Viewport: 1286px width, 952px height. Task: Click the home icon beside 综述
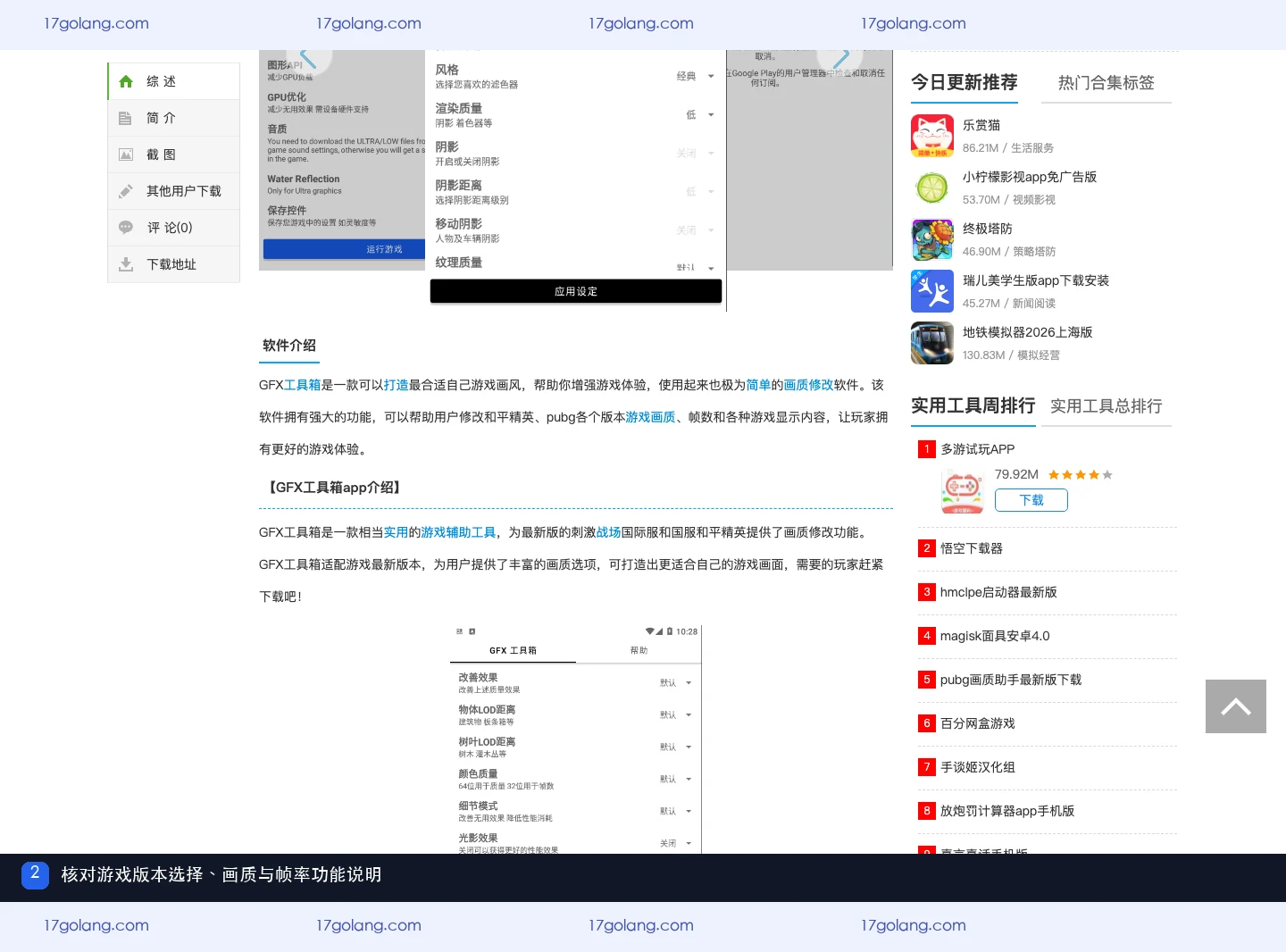click(126, 81)
